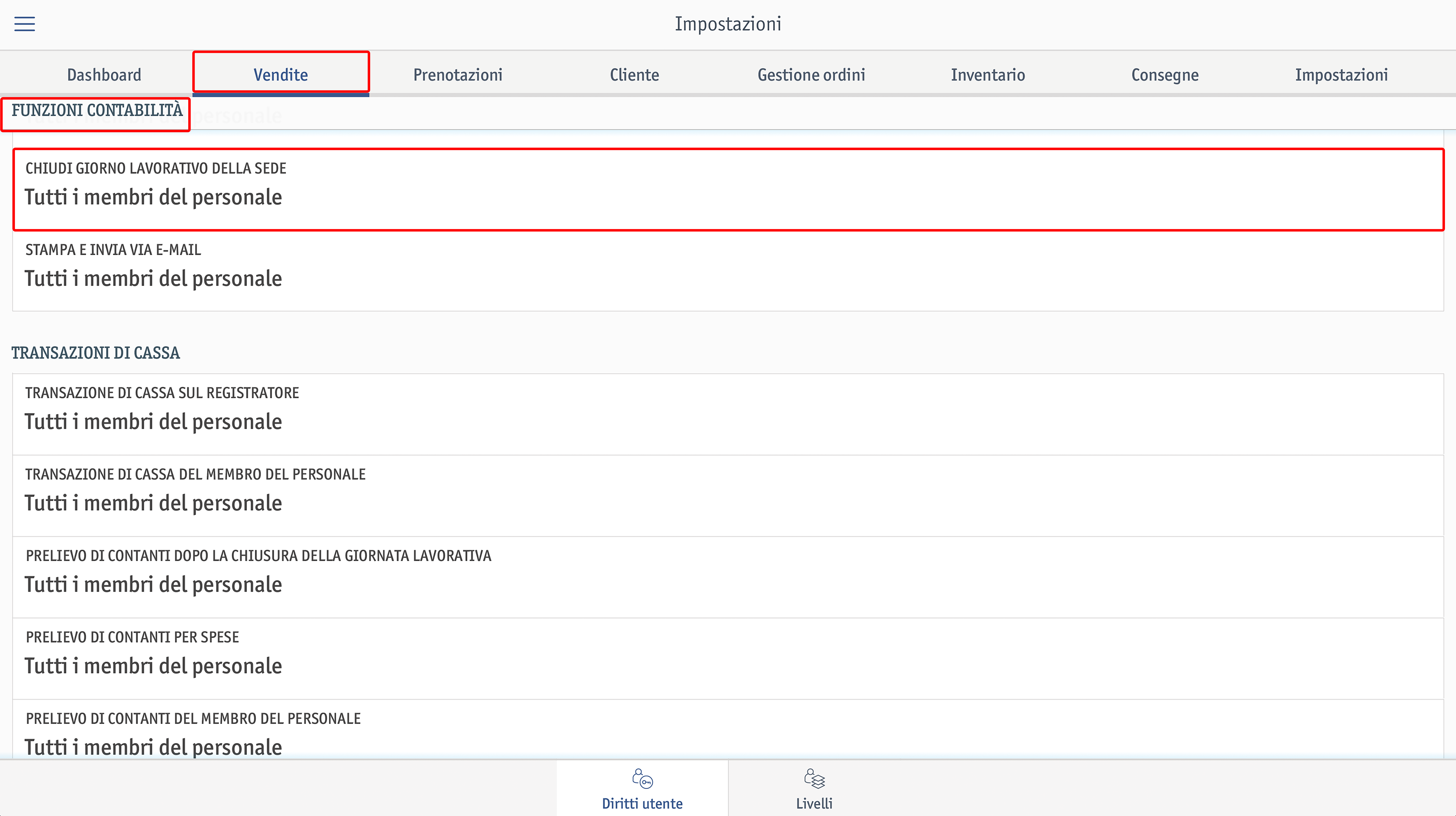The image size is (1456, 816).
Task: Switch to the Inventario tab
Action: click(x=988, y=75)
